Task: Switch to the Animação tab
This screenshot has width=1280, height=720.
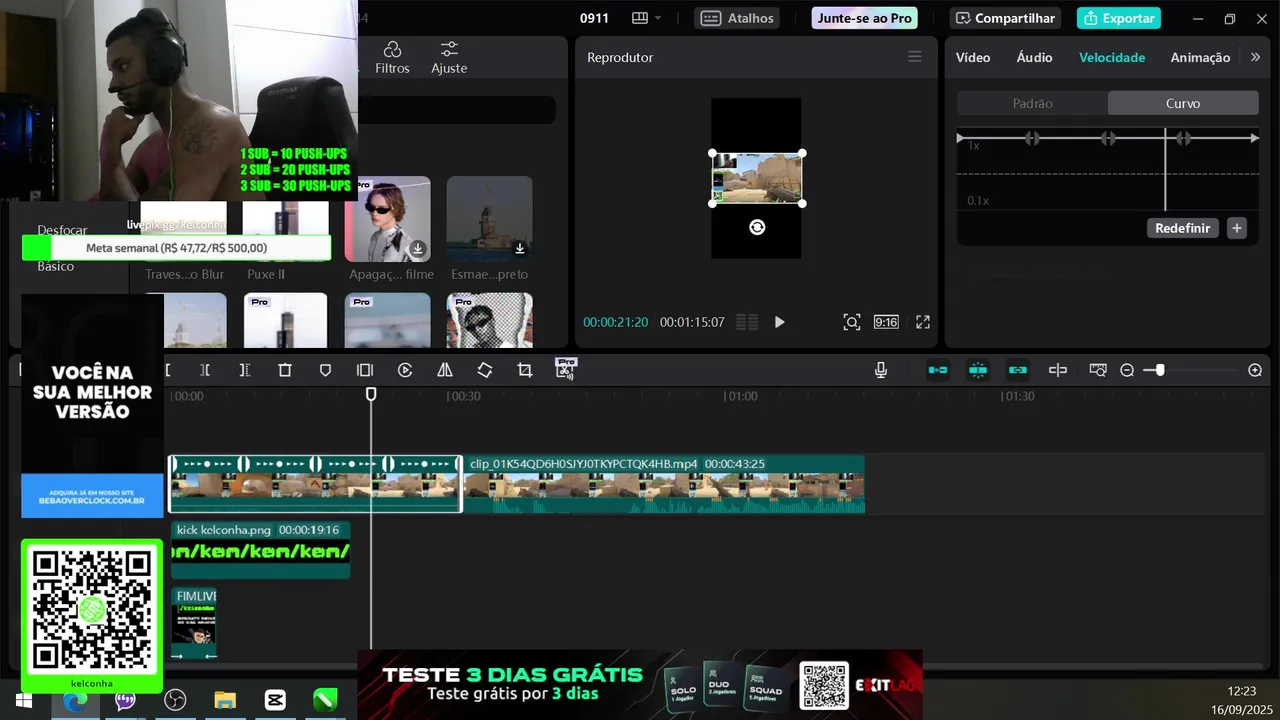Action: pos(1200,58)
